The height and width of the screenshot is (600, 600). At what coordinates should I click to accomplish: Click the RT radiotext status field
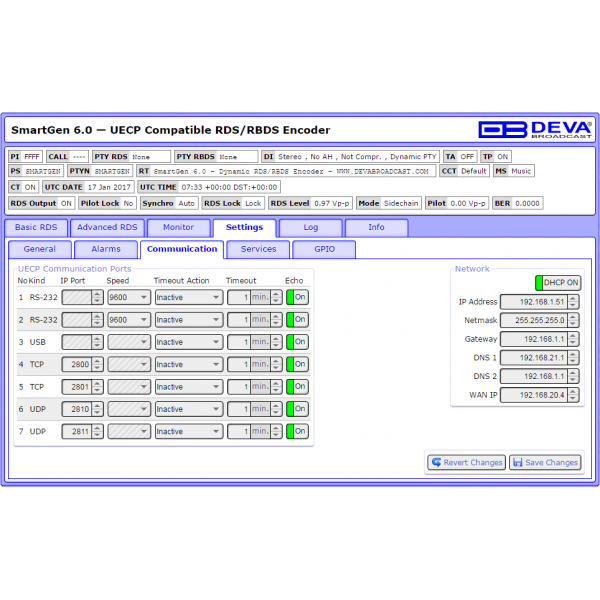pyautogui.click(x=286, y=171)
